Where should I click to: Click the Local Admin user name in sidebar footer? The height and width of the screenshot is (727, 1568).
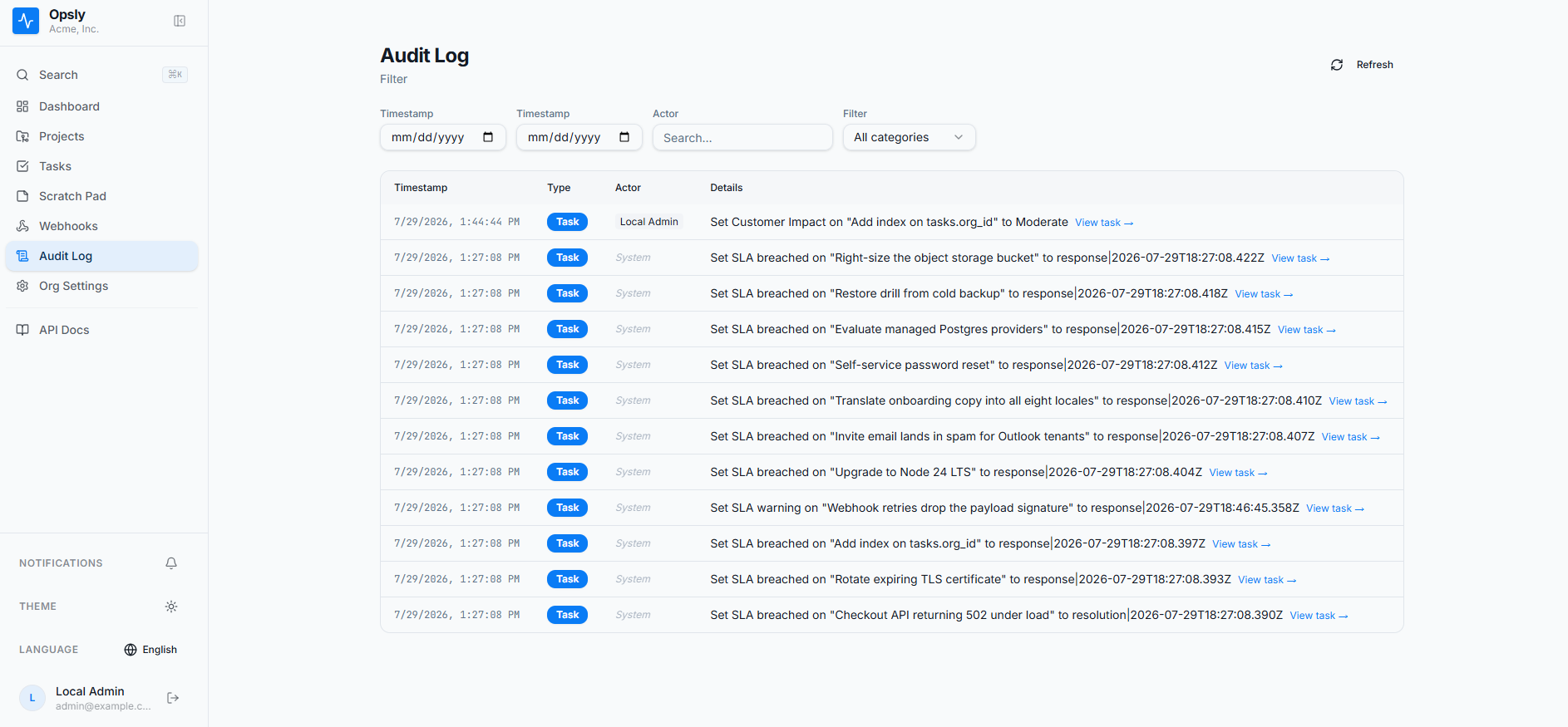90,691
